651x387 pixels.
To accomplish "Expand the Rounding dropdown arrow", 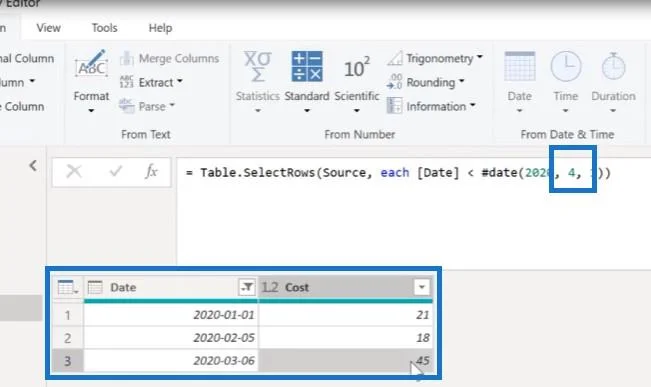I will click(461, 81).
